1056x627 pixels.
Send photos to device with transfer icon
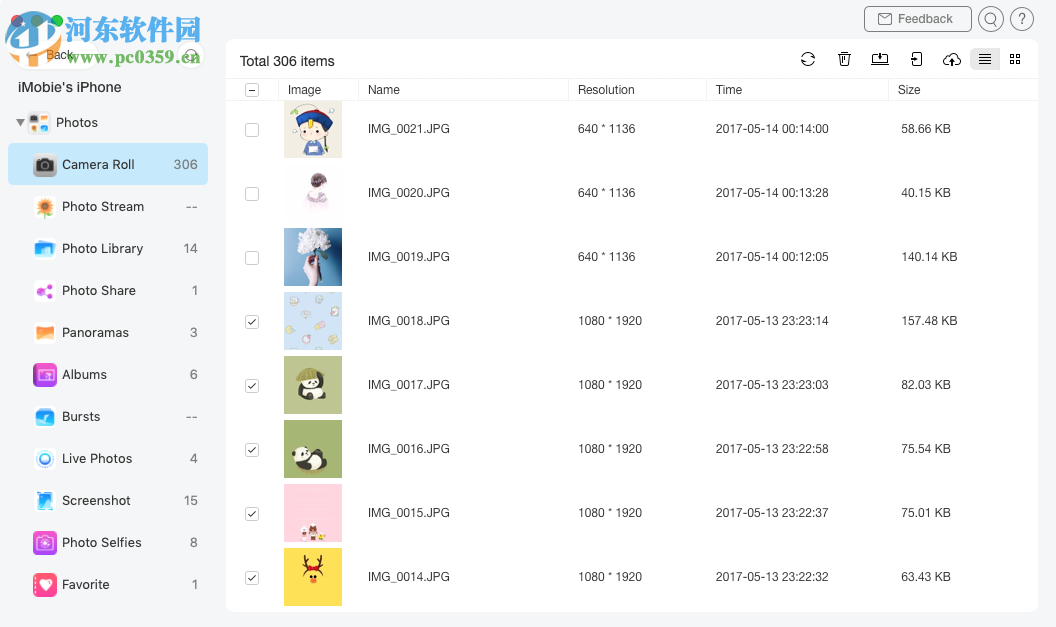point(916,59)
